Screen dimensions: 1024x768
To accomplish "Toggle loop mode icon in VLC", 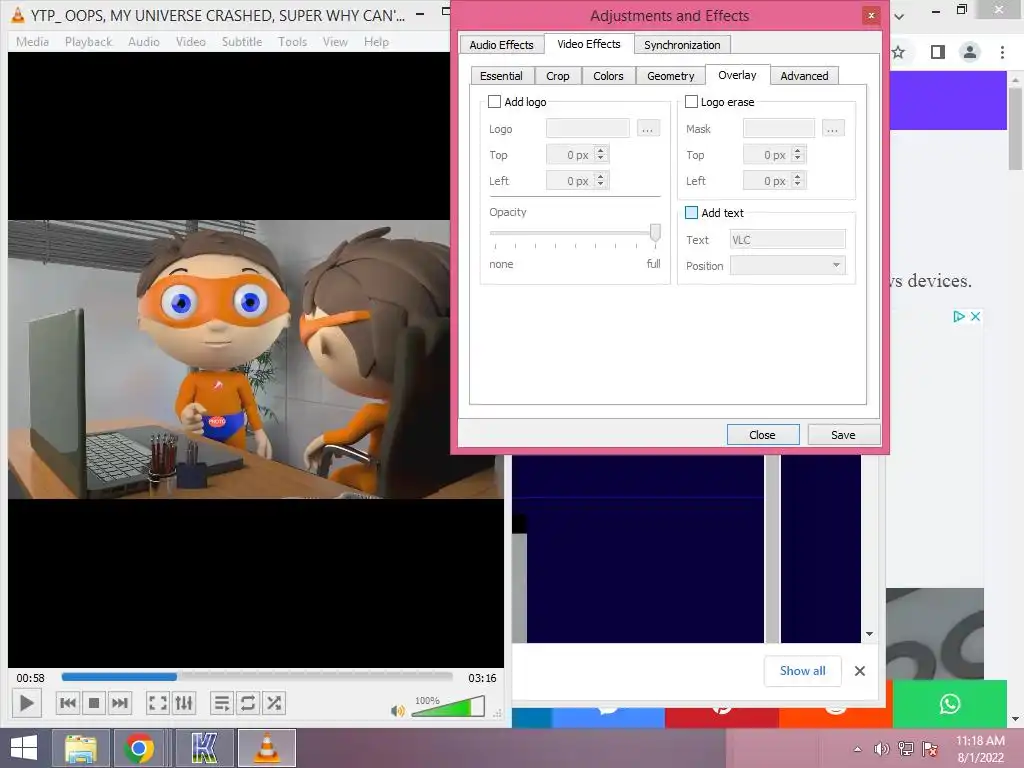I will pos(248,703).
